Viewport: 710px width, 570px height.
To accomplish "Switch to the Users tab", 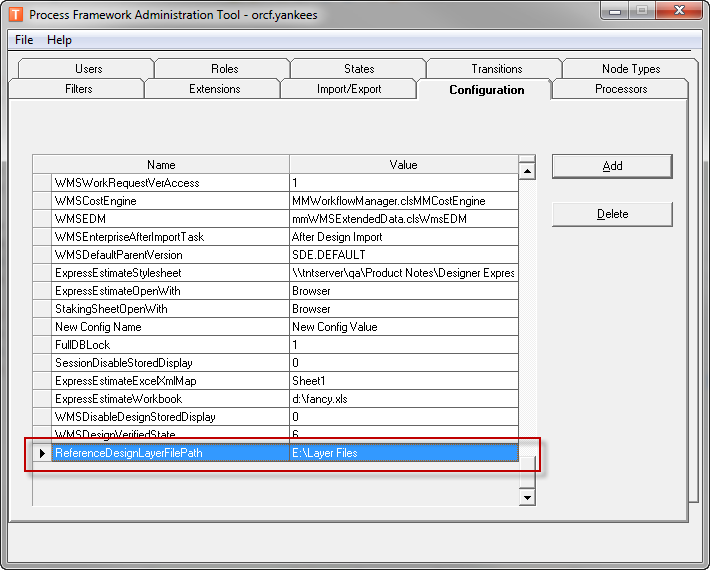I will point(88,69).
